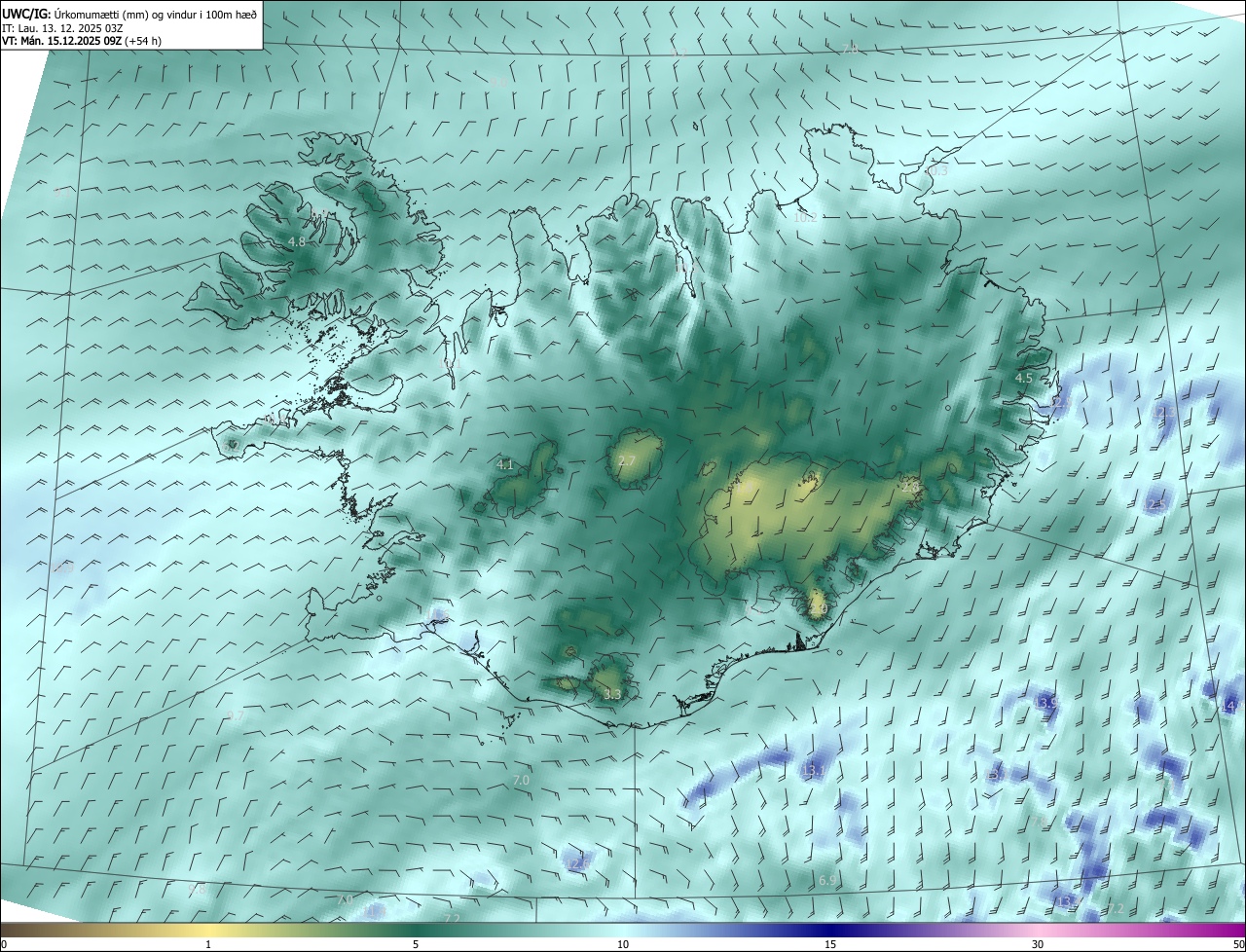Click the 4.8 value in the Westfjords
This screenshot has height=952, width=1246.
[297, 241]
